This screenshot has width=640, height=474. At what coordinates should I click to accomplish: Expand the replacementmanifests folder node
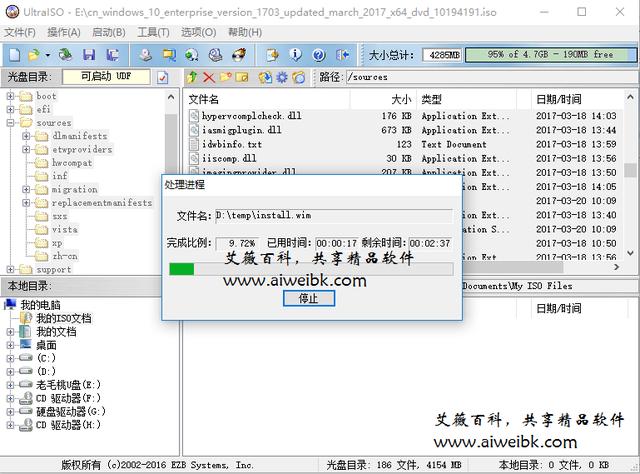(x=26, y=203)
